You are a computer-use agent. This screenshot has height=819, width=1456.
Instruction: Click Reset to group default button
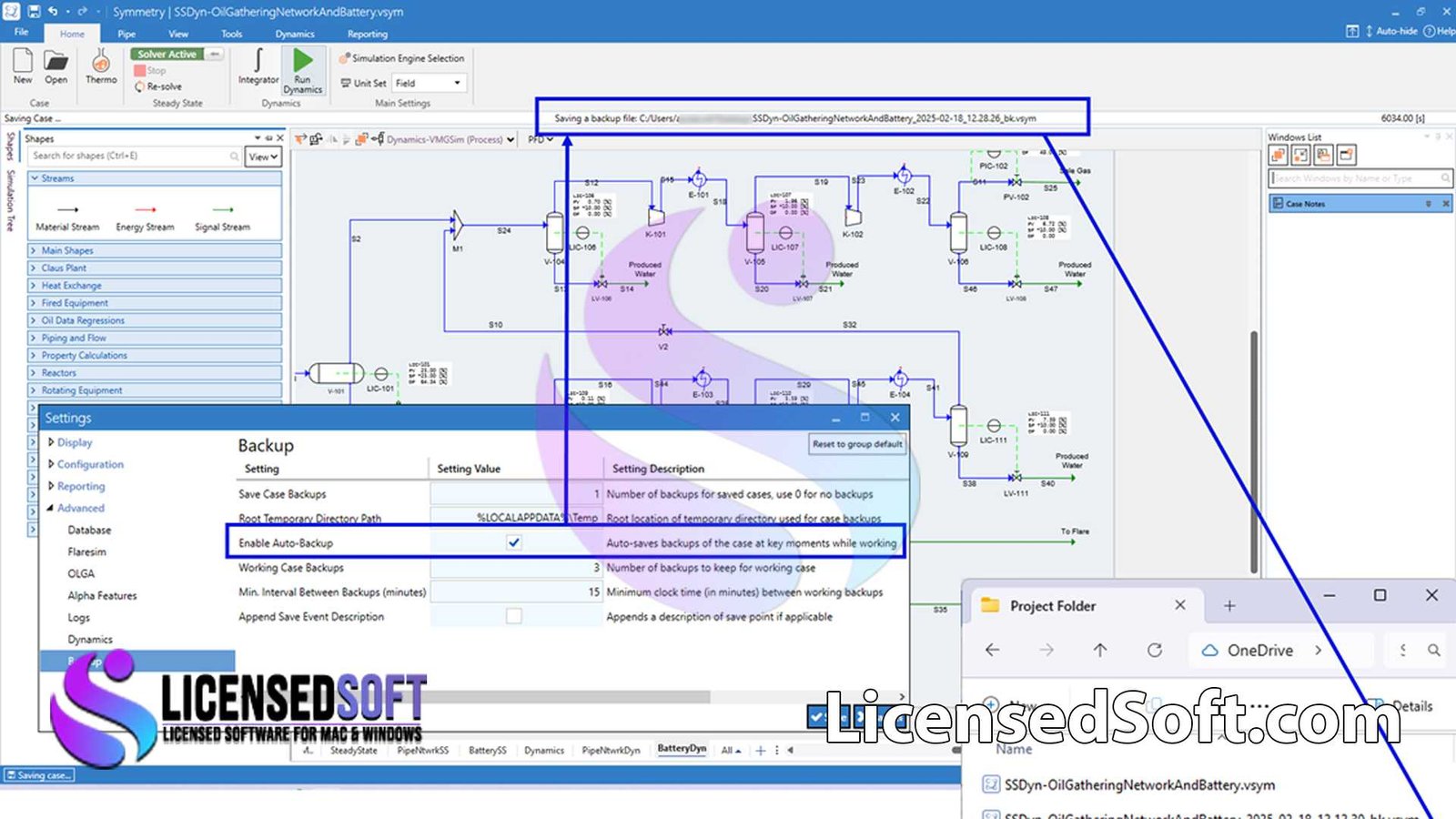857,444
